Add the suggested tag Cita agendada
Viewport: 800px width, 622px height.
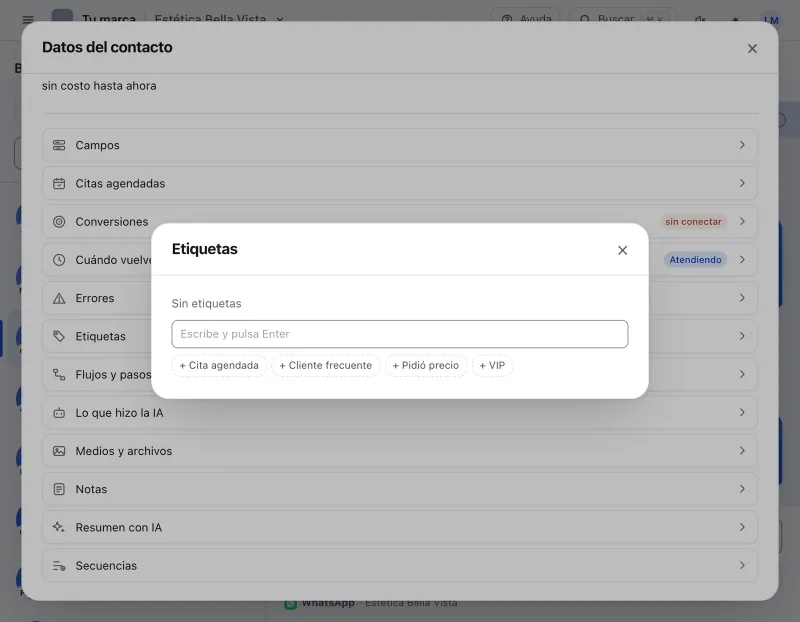[219, 366]
